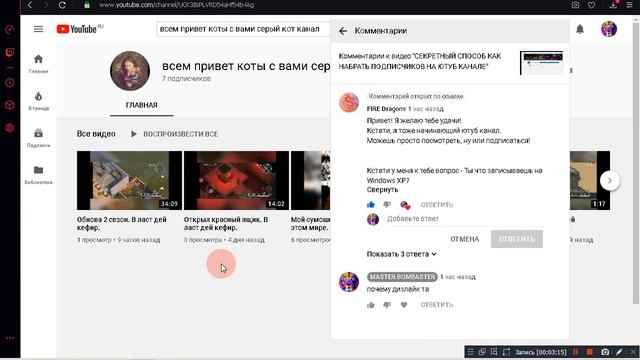The image size is (640, 360).
Task: Return from comments panel with back arrow
Action: [343, 31]
